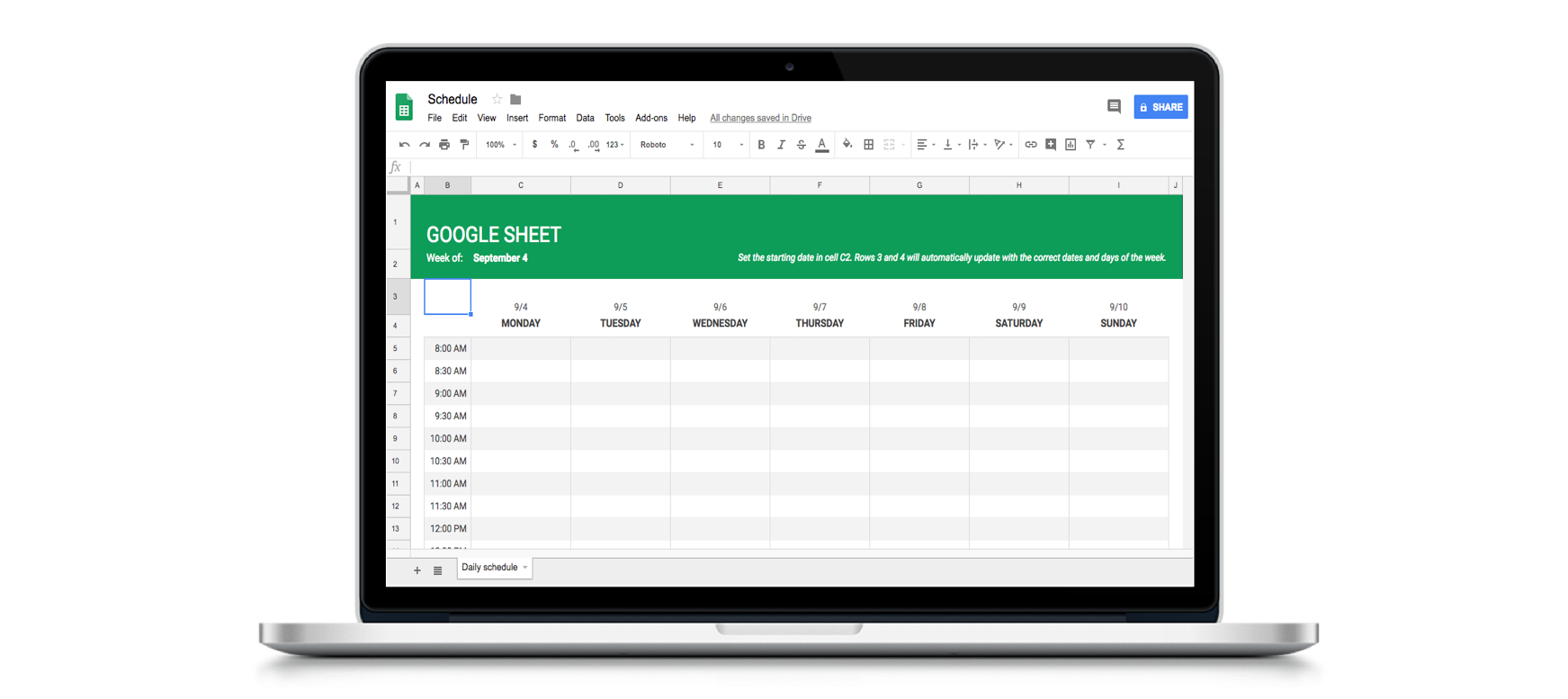Click the 9/8 date above FRIDAY
This screenshot has height=699, width=1568.
click(x=919, y=307)
